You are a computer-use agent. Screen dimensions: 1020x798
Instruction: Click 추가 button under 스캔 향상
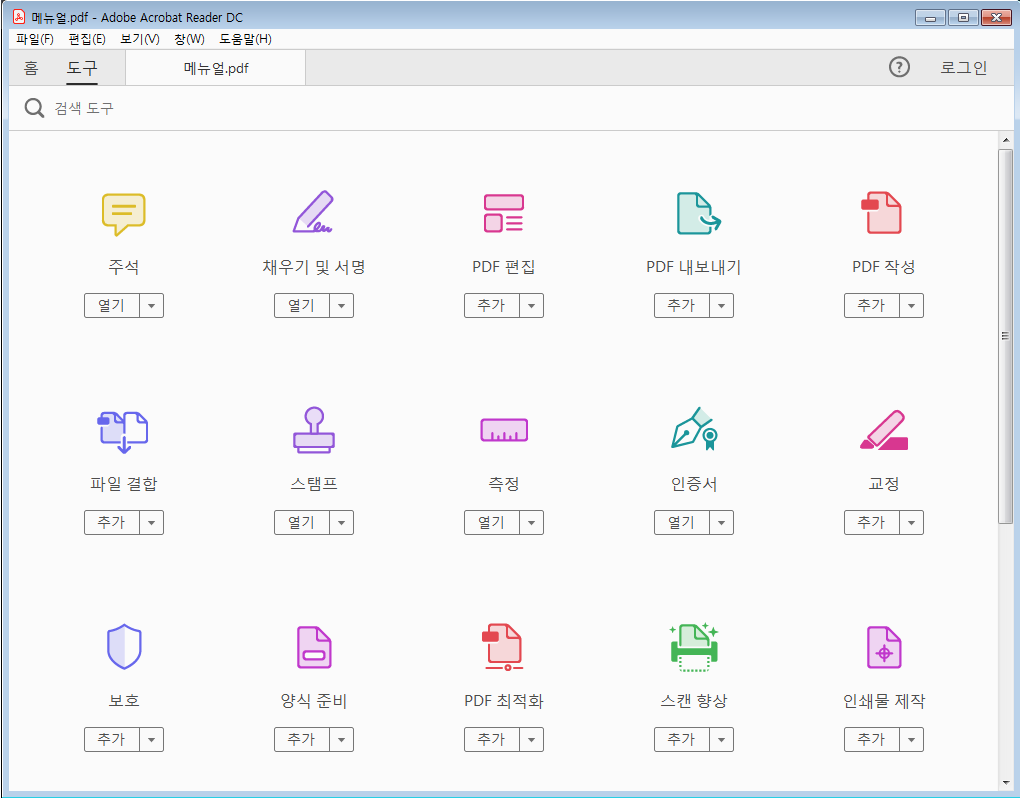coord(682,740)
